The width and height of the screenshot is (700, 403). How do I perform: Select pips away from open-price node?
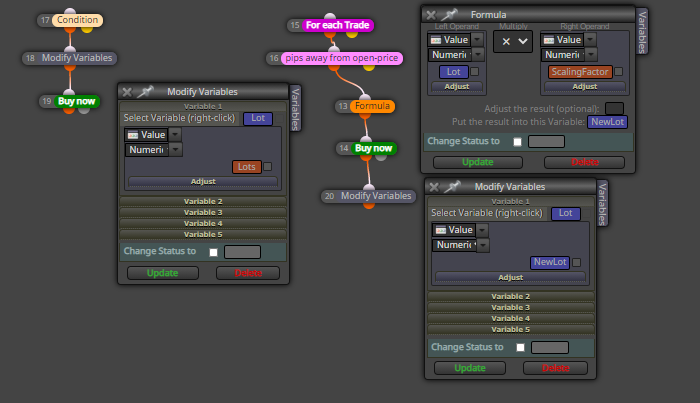coord(342,58)
